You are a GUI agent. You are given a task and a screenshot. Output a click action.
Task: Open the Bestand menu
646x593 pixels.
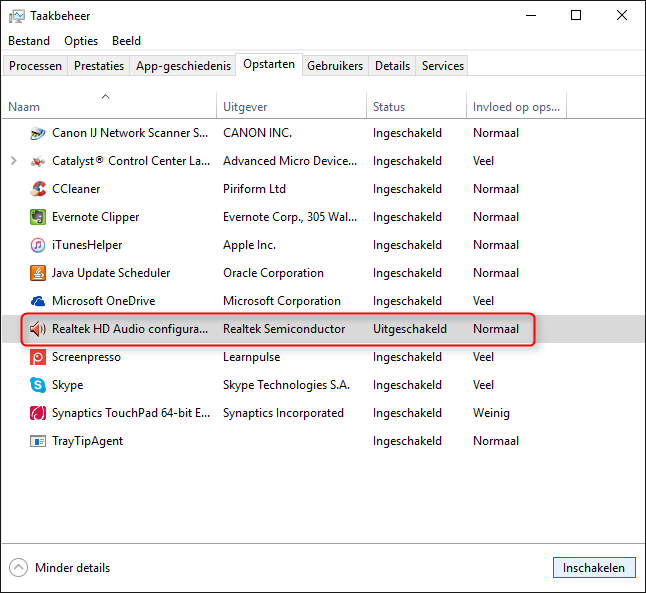pyautogui.click(x=29, y=41)
